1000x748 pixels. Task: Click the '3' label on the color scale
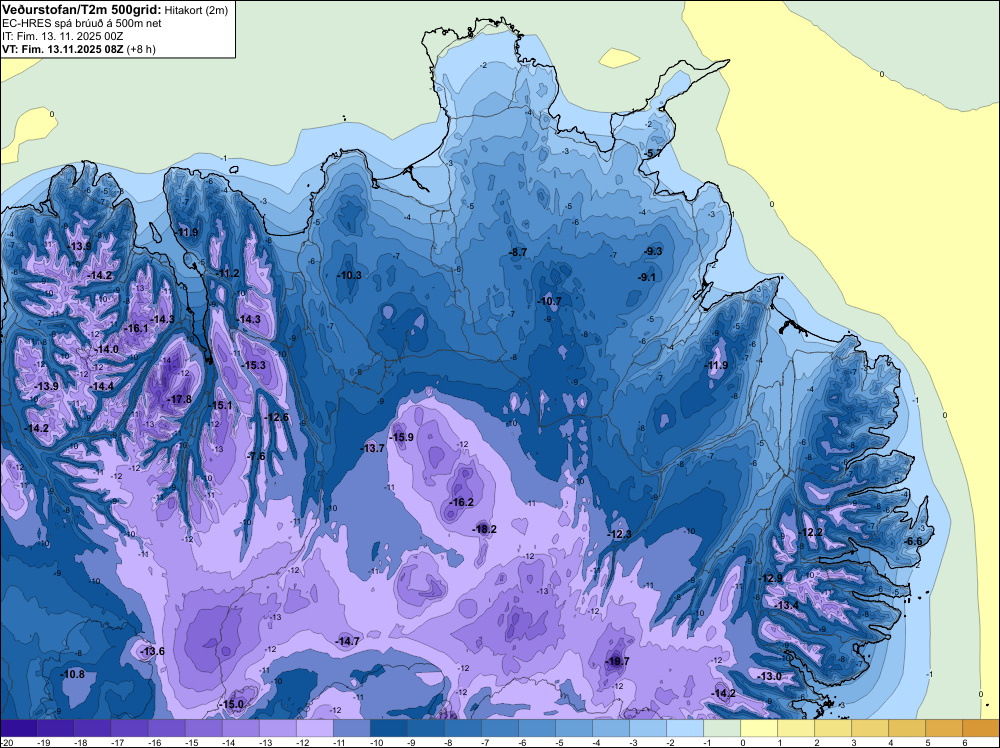click(x=854, y=743)
